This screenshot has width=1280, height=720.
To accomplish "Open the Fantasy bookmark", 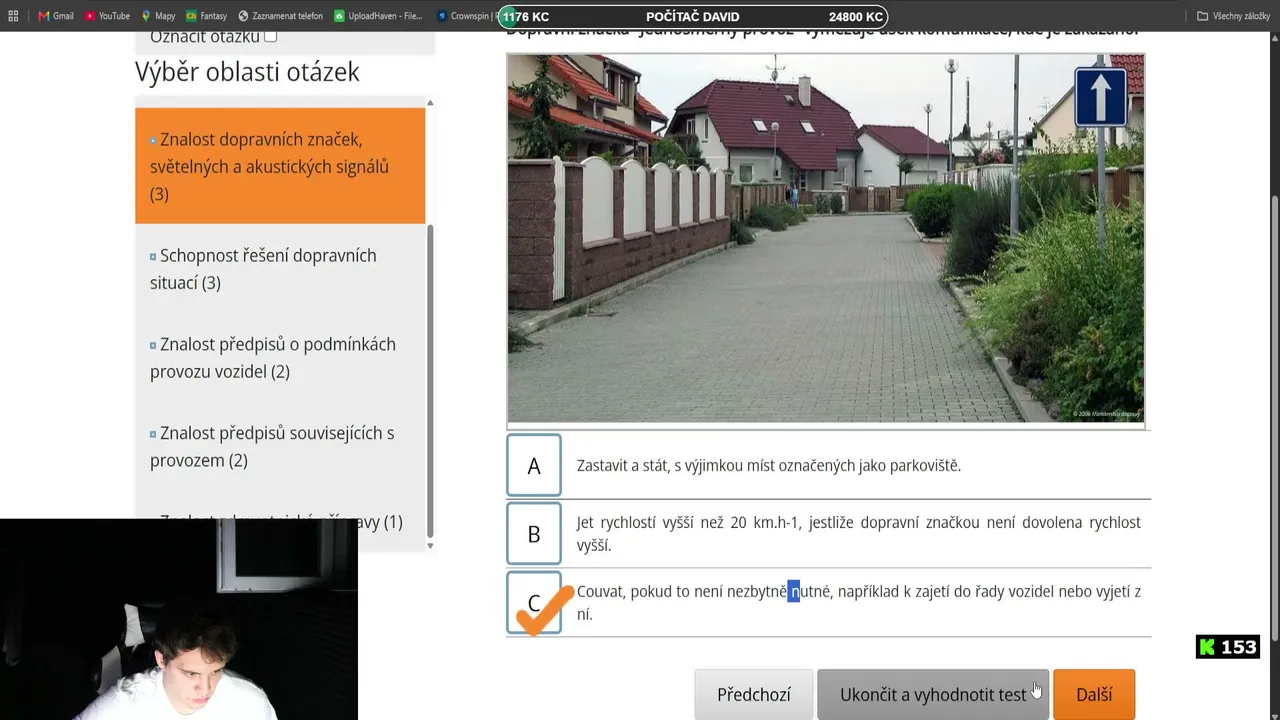I will point(207,16).
